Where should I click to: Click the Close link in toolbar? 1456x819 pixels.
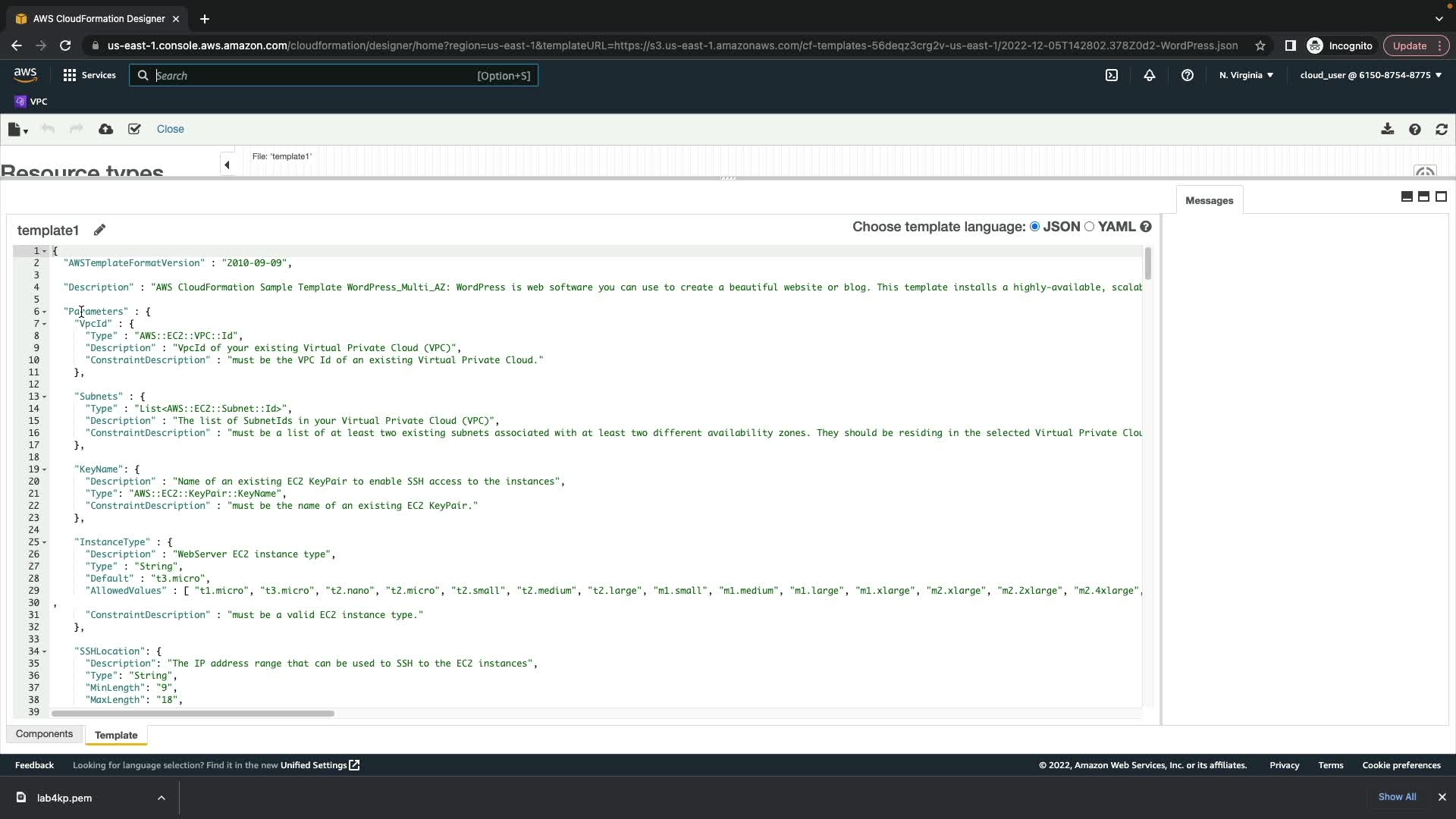pos(170,130)
